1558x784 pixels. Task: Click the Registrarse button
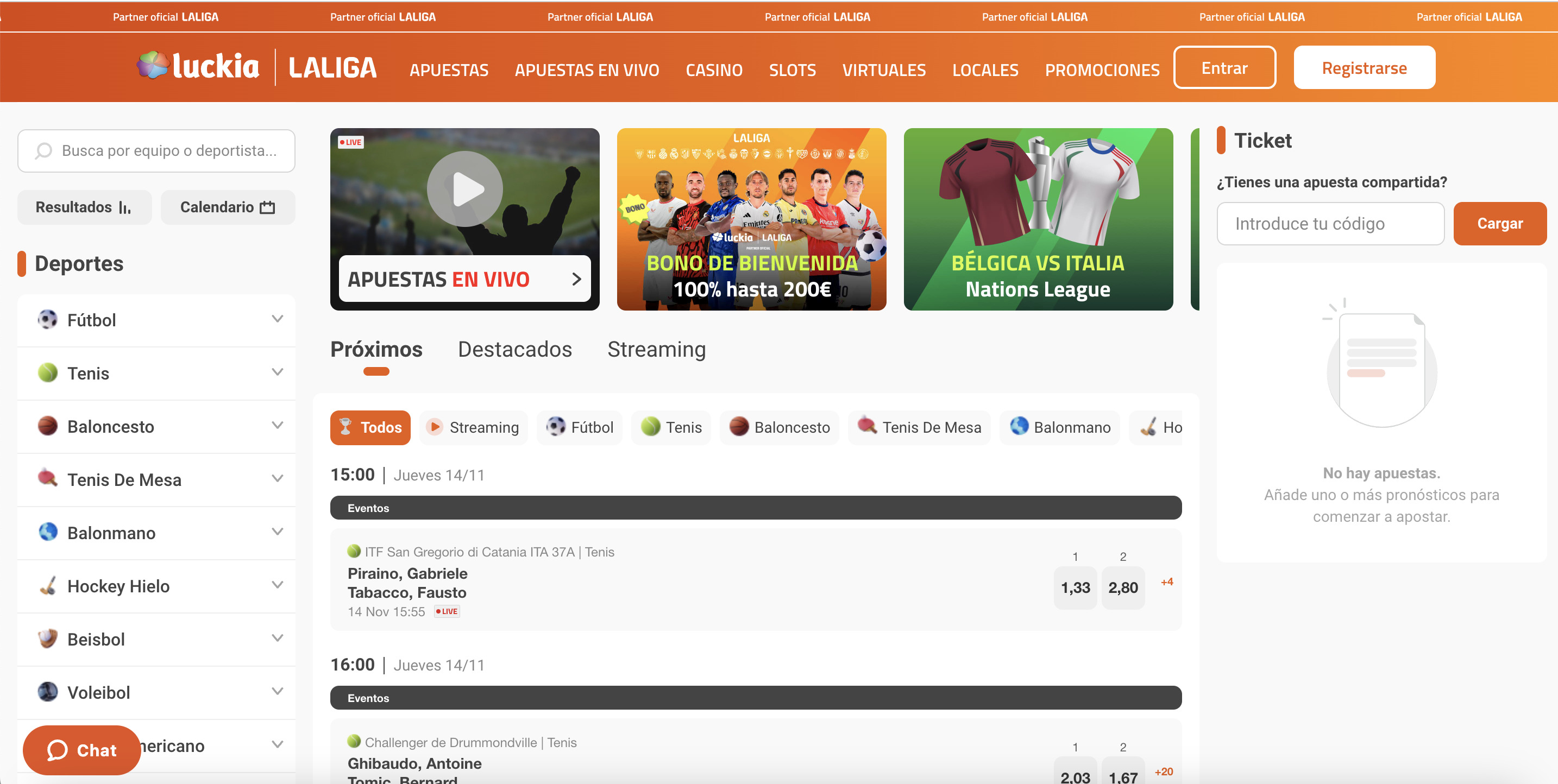(1364, 68)
